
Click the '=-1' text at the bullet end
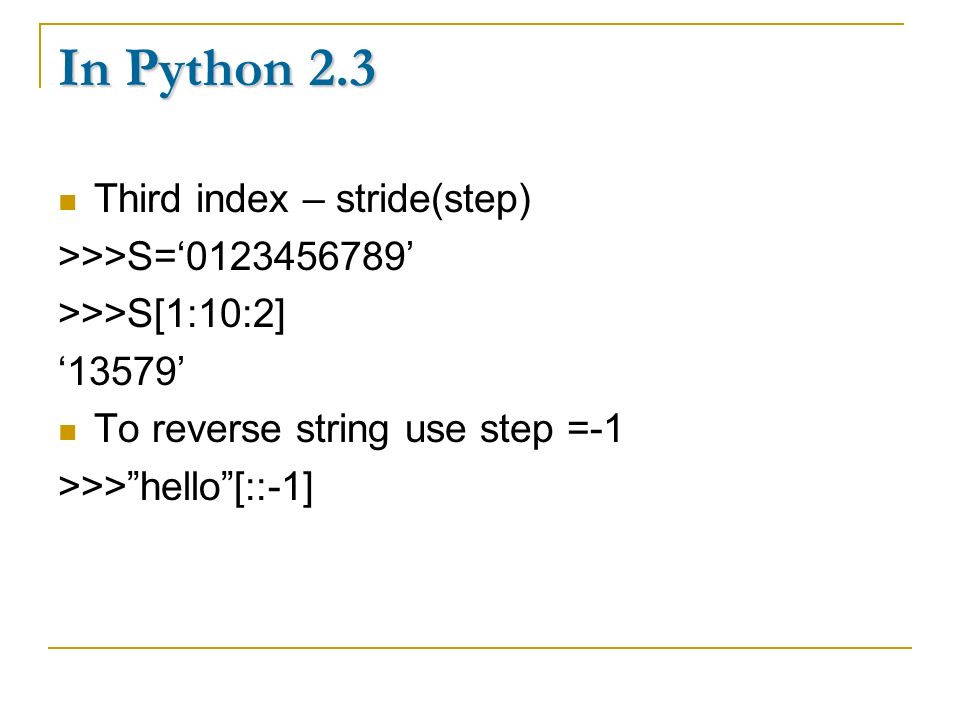tap(594, 429)
